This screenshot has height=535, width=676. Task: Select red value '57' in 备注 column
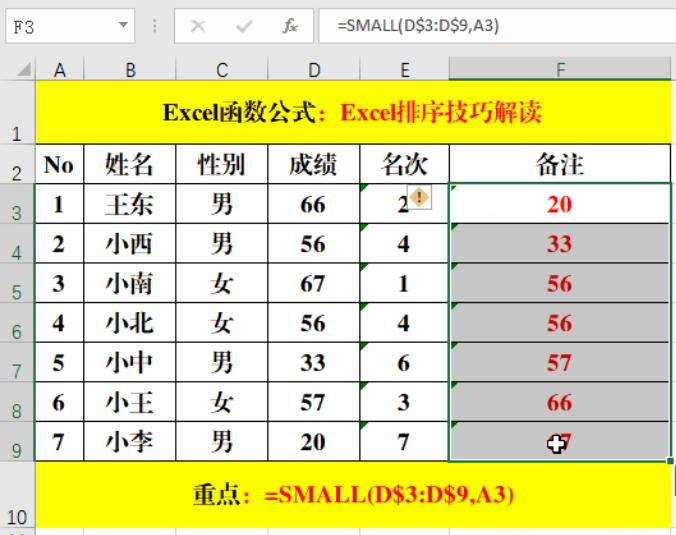(560, 362)
